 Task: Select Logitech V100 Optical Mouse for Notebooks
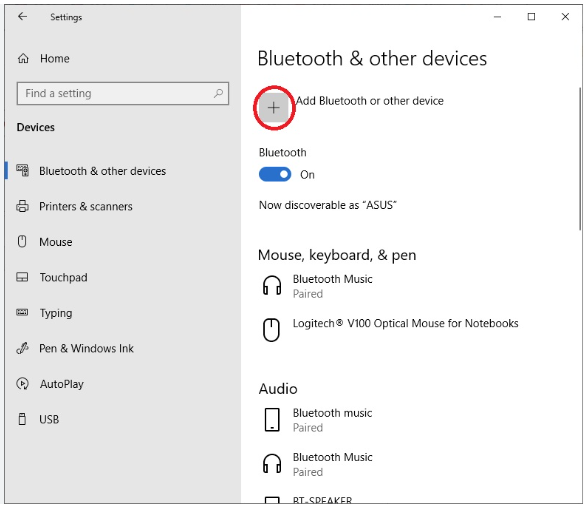coord(405,323)
